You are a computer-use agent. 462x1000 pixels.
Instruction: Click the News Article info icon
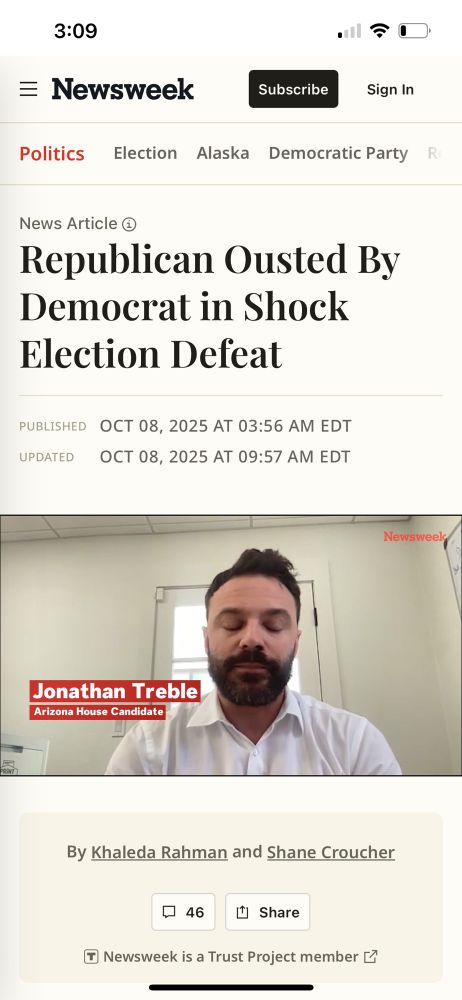click(130, 224)
